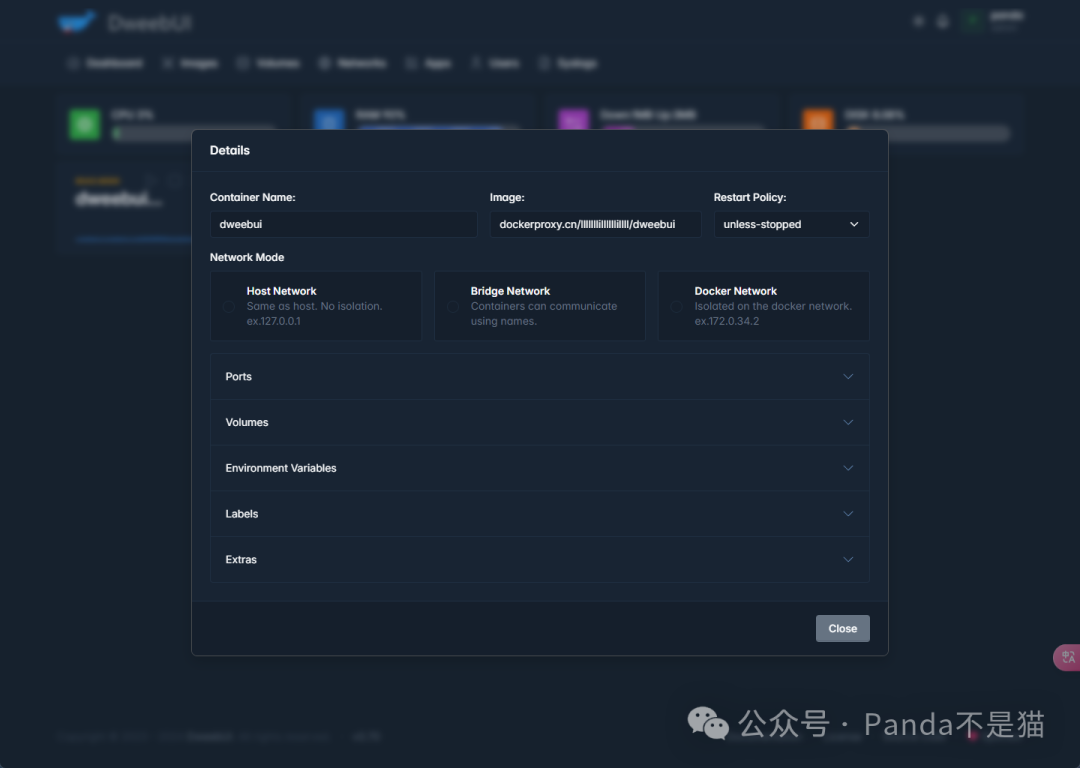Click the Image field with dockerproxy.cn path
The width and height of the screenshot is (1080, 768).
[595, 225]
